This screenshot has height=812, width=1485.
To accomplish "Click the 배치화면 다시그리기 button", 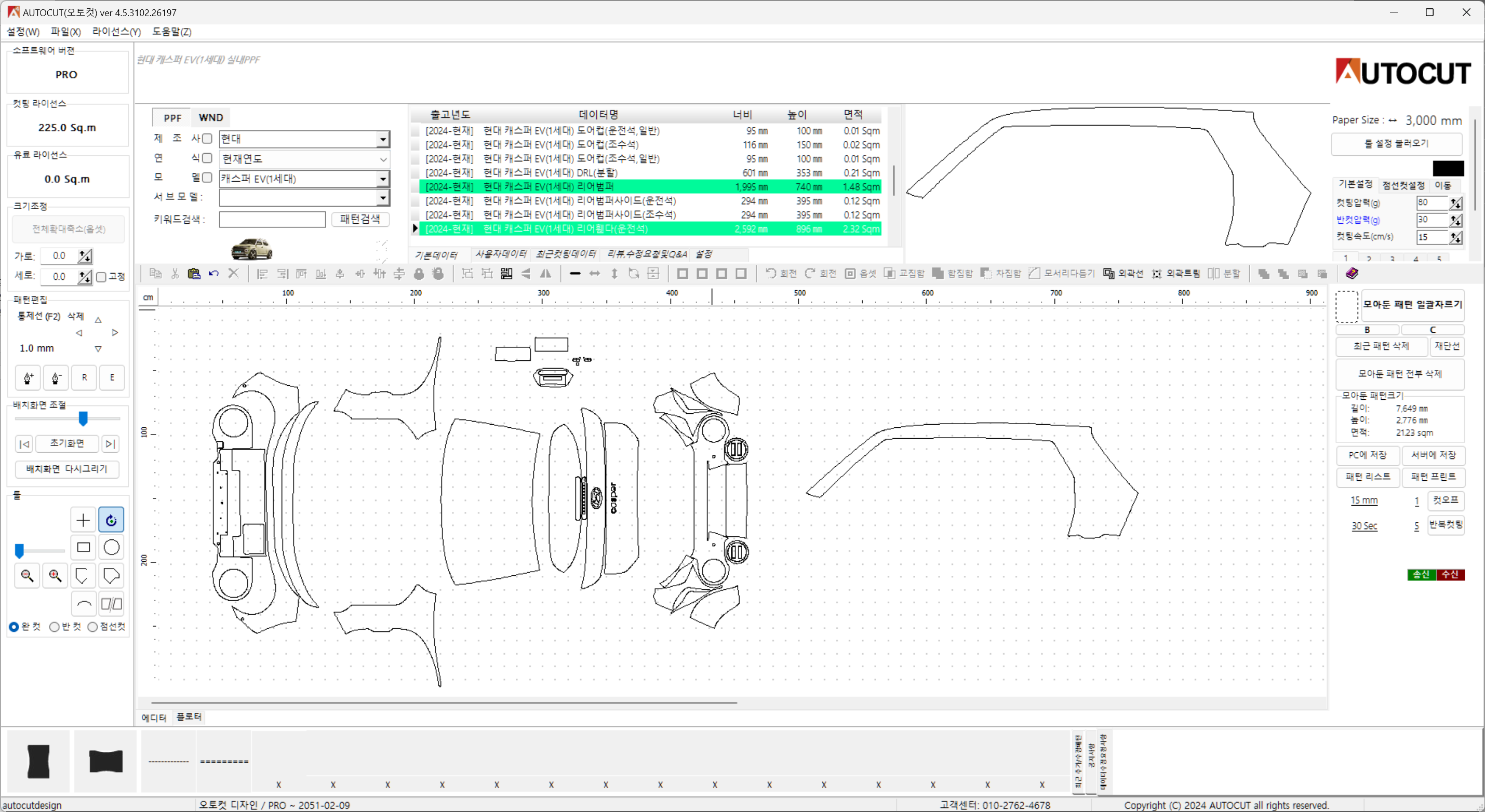I will tap(67, 469).
